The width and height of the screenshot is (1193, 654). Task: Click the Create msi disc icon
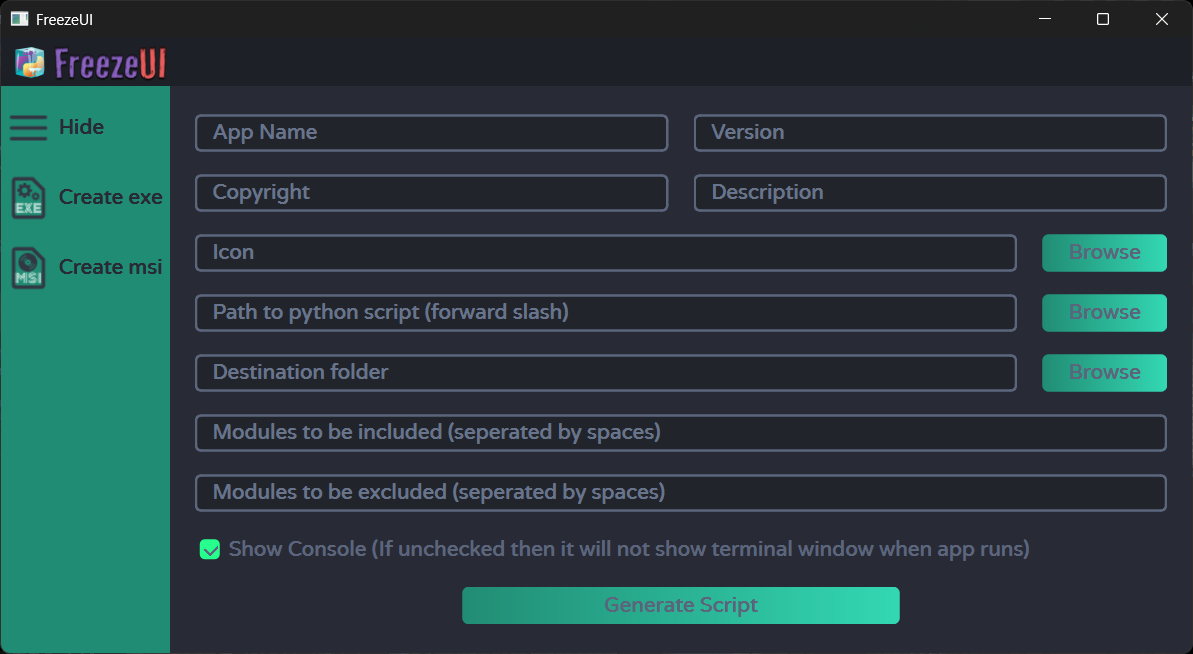pyautogui.click(x=28, y=267)
